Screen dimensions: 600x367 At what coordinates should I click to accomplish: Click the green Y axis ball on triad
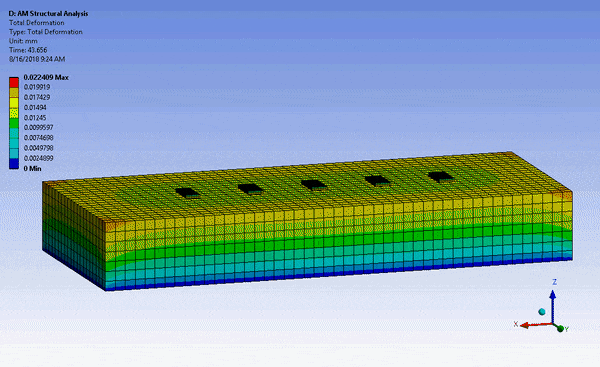pos(561,328)
